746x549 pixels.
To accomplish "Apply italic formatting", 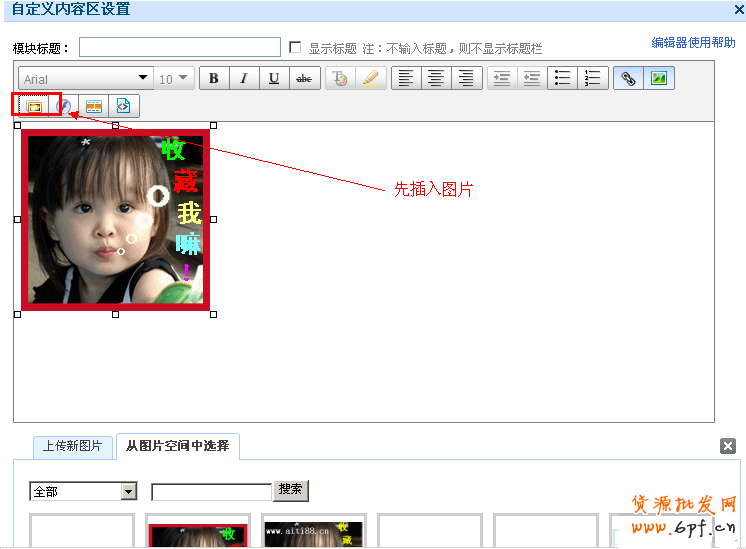I will click(x=243, y=79).
